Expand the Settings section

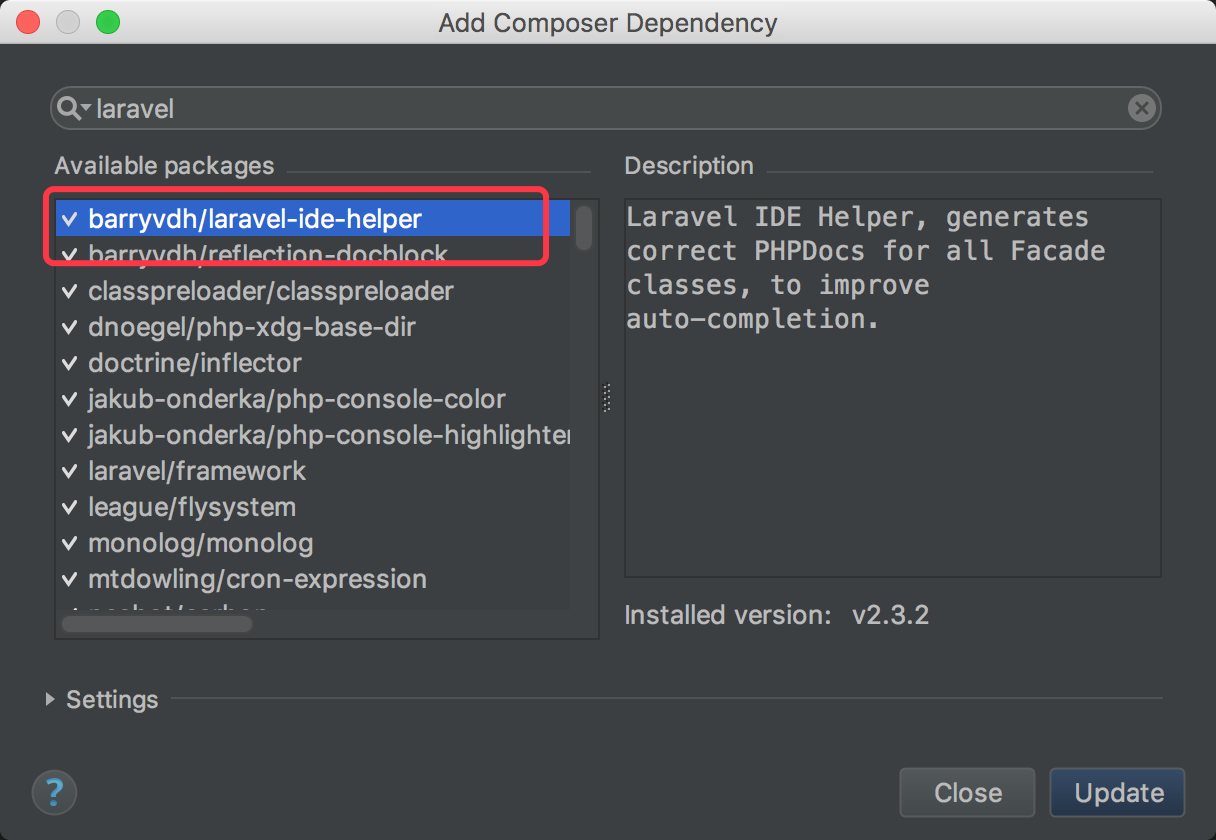tap(50, 699)
